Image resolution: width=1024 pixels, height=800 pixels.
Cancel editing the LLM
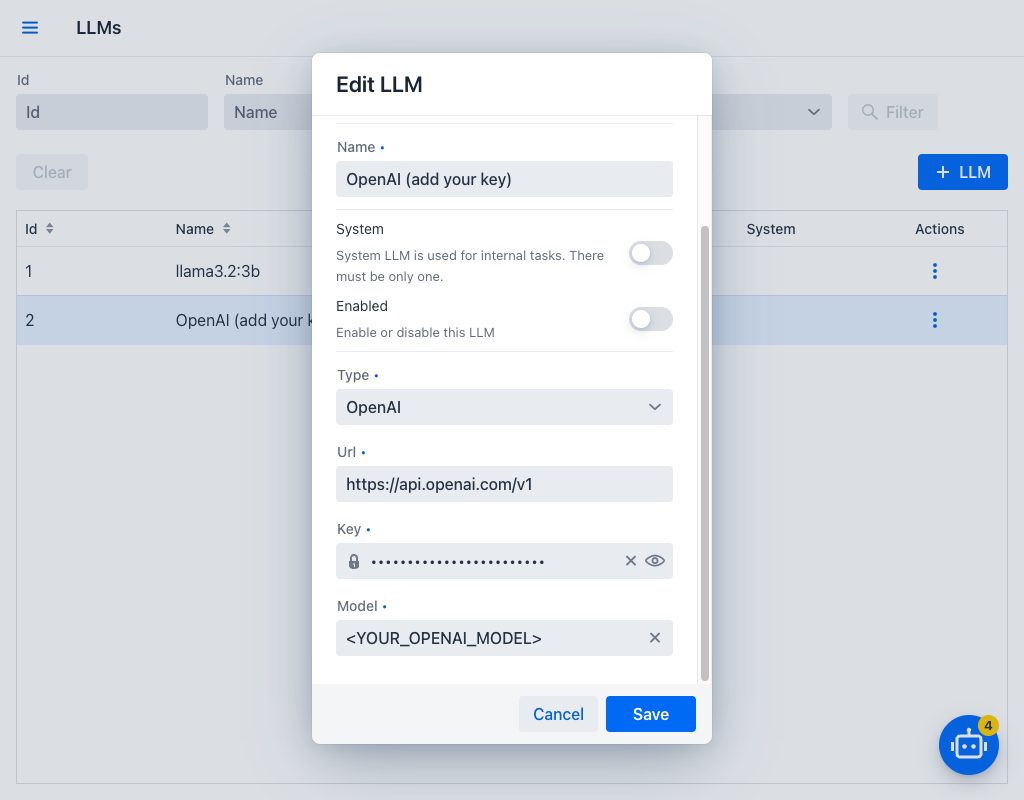click(x=558, y=714)
